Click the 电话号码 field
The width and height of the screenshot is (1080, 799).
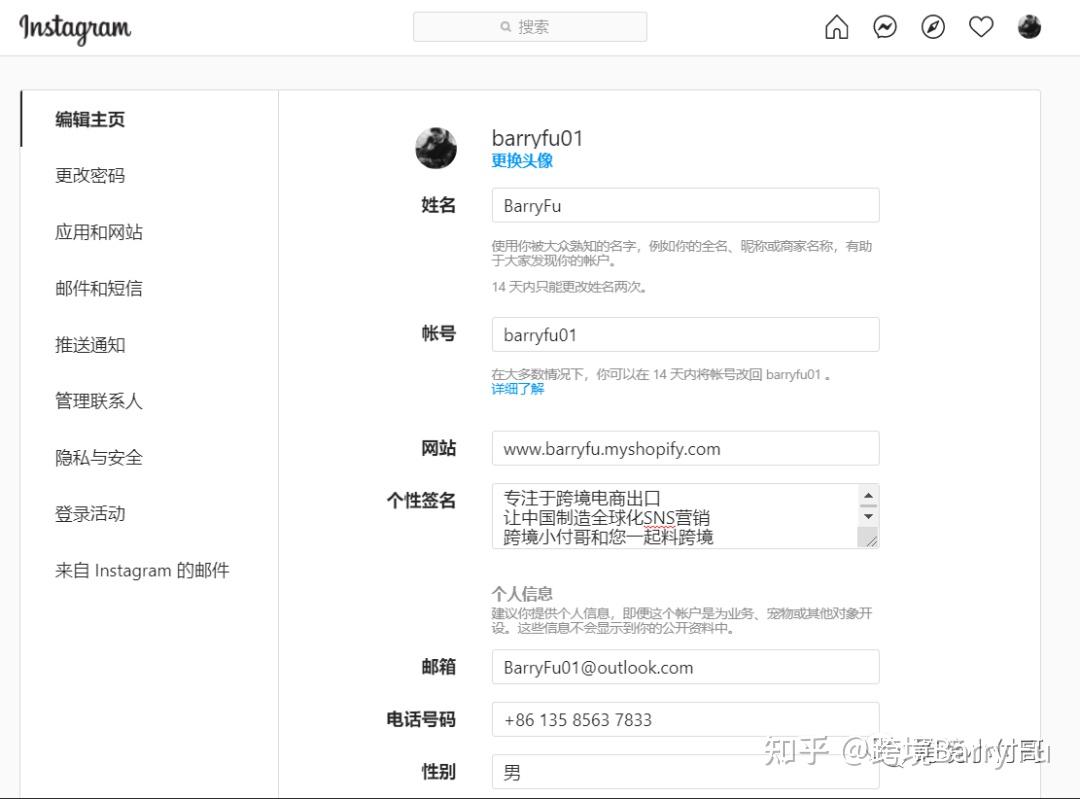pos(685,720)
